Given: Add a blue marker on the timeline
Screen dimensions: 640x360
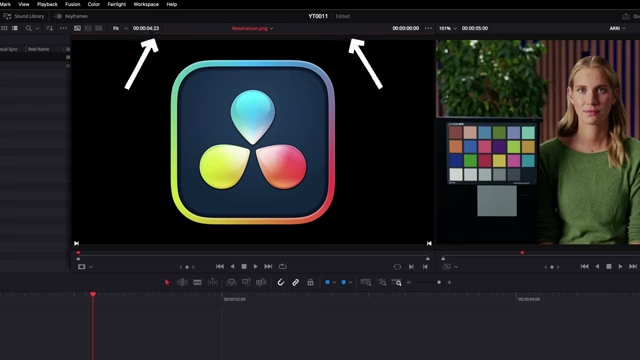Looking at the screenshot, I should point(343,282).
